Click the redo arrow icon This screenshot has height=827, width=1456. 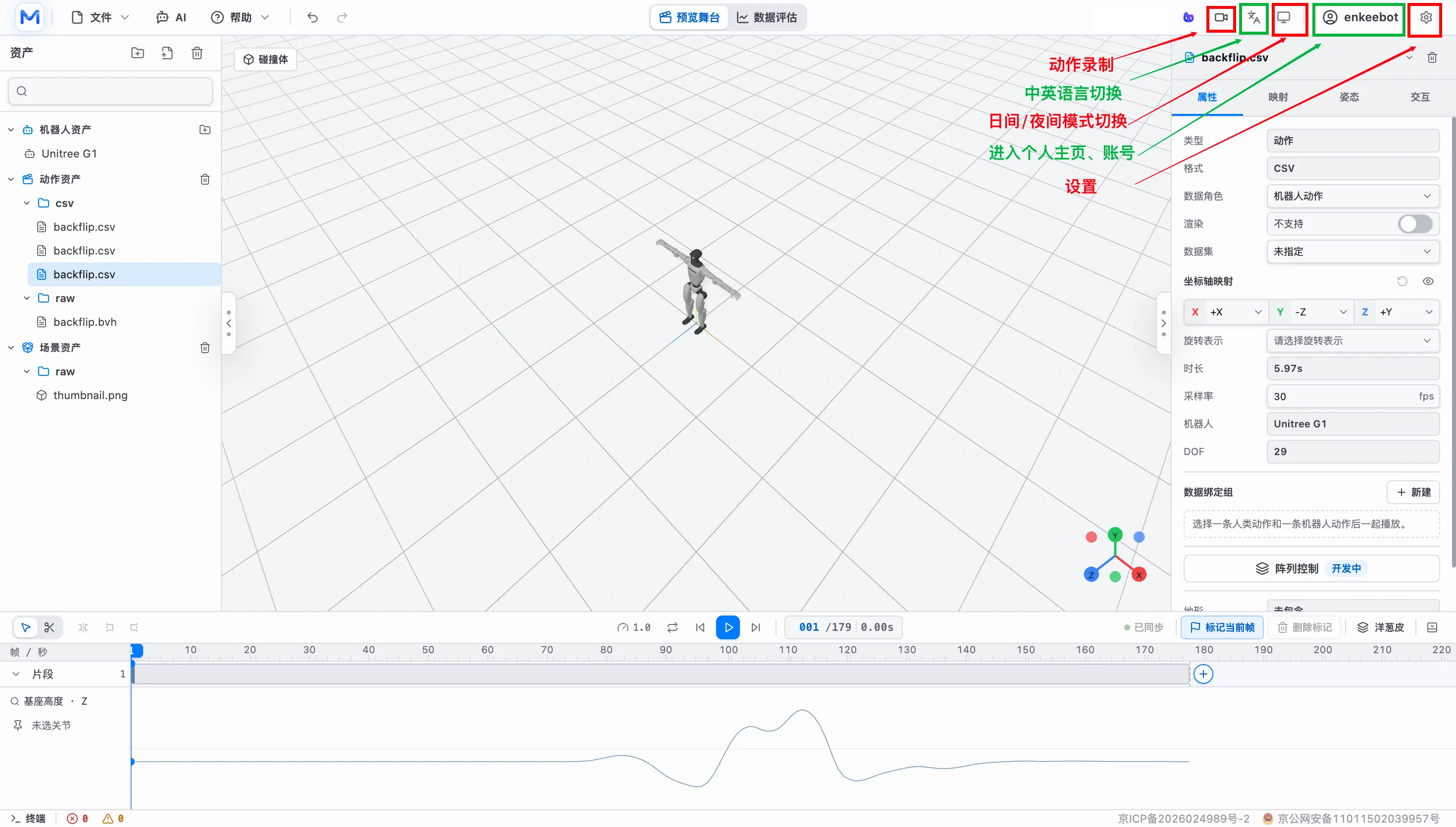(x=342, y=18)
